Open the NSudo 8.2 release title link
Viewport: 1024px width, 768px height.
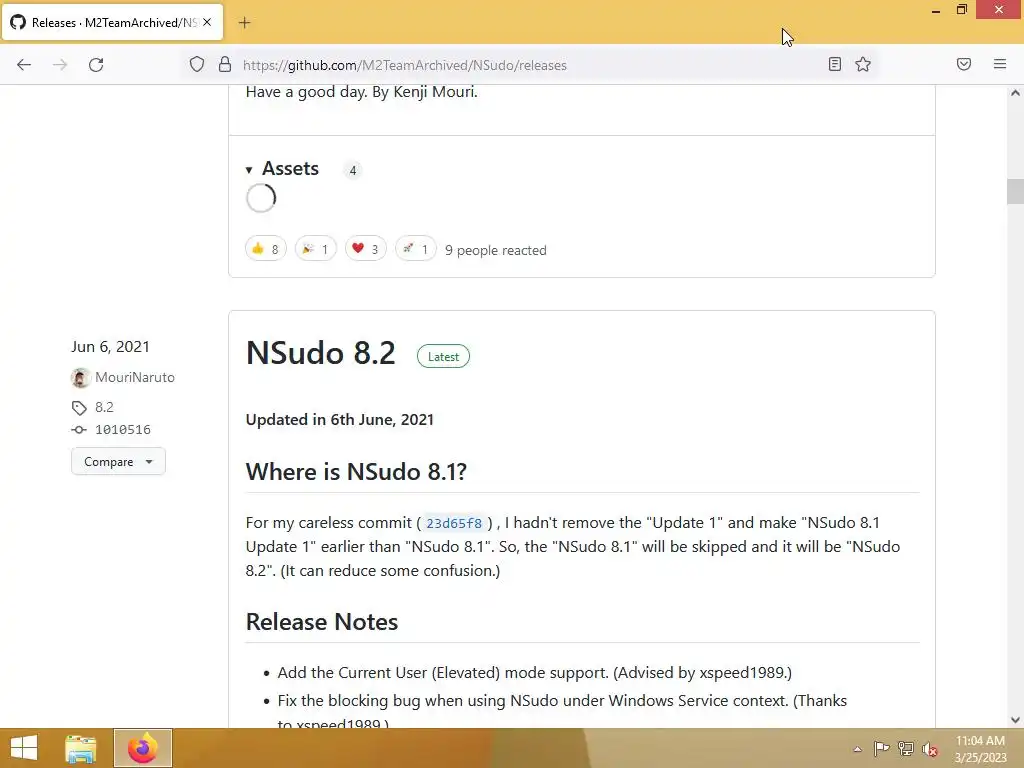[321, 353]
